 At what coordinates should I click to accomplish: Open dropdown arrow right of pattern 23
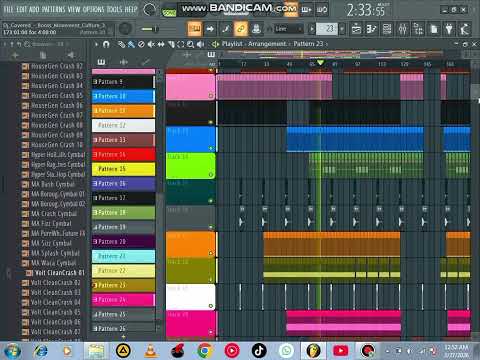[x=342, y=29]
